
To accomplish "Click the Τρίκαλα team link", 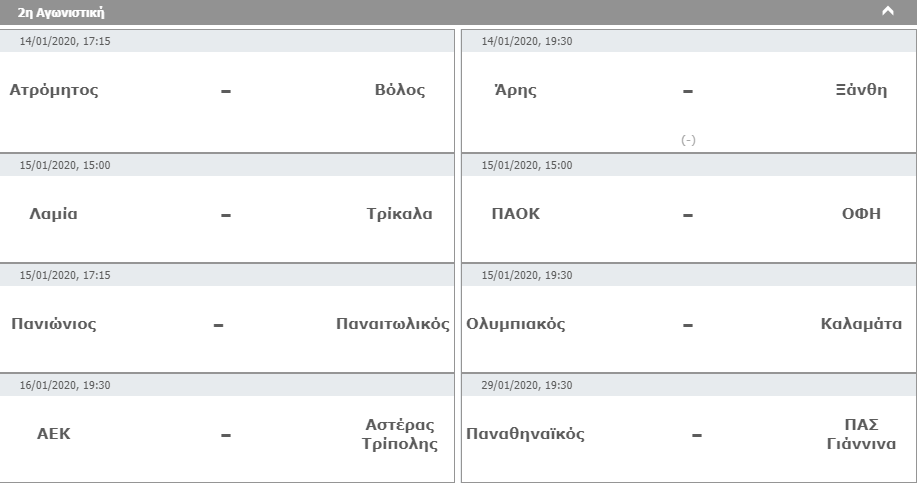I will (400, 214).
